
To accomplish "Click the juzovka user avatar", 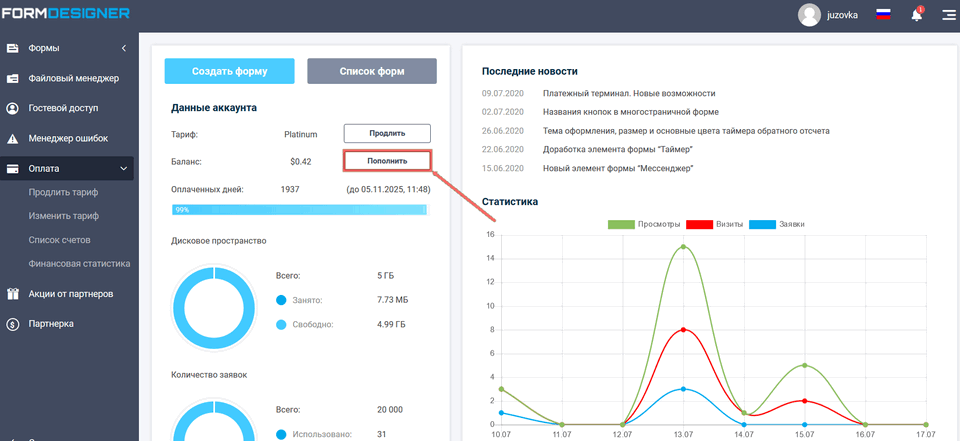I will [809, 15].
